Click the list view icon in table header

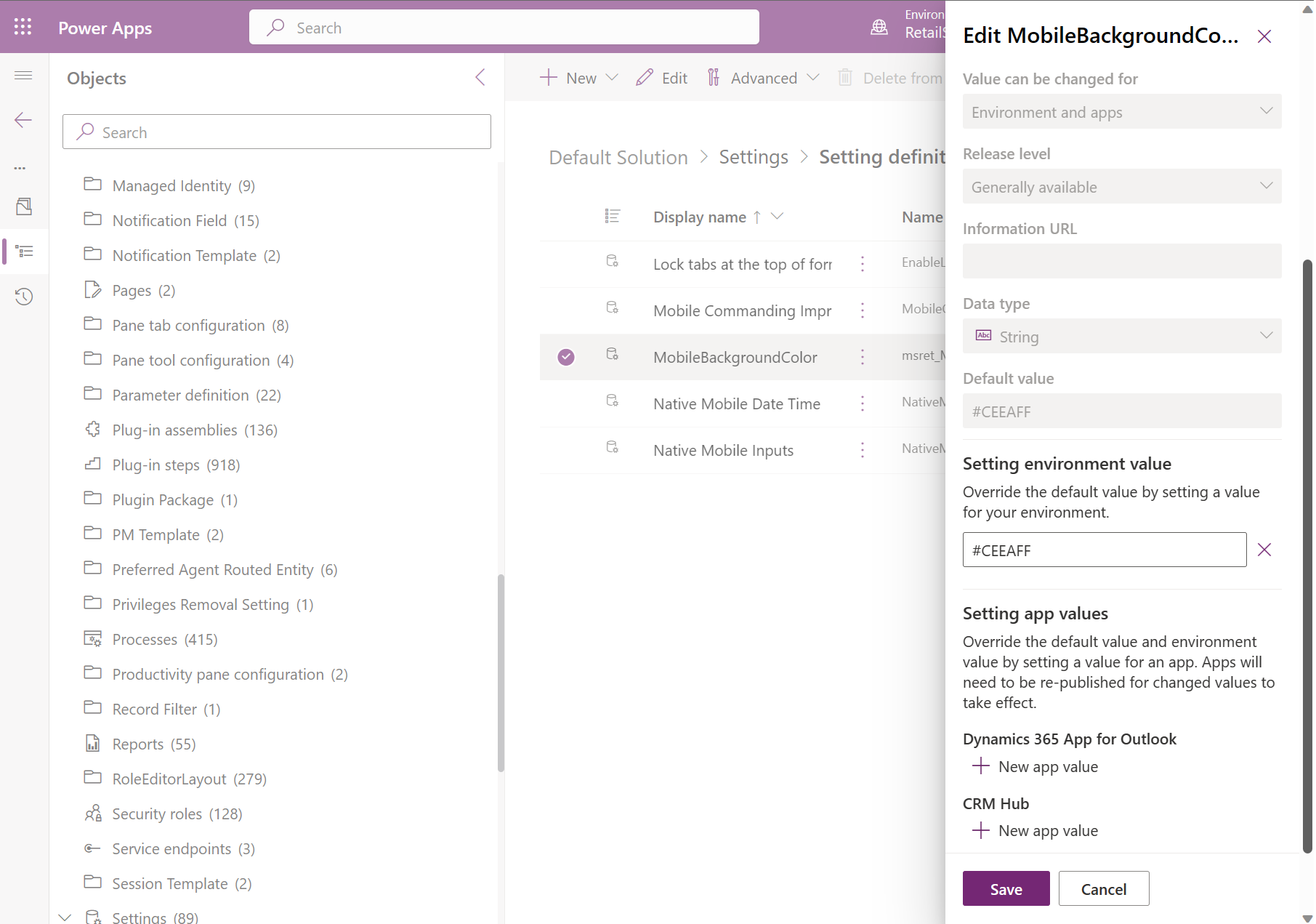tap(613, 217)
